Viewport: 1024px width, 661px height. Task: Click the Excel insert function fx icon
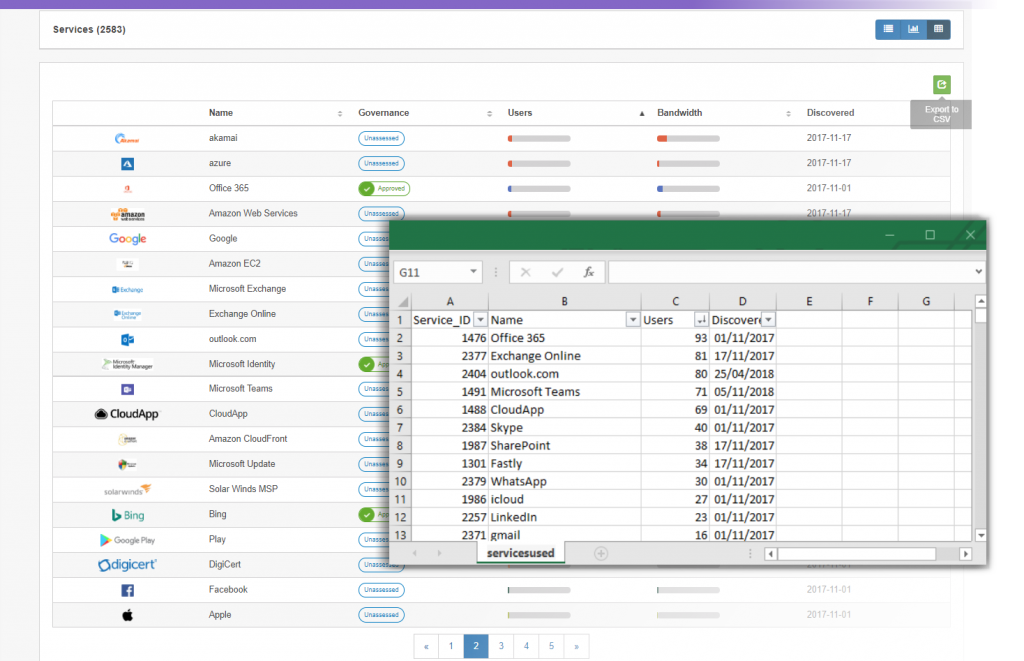point(588,272)
